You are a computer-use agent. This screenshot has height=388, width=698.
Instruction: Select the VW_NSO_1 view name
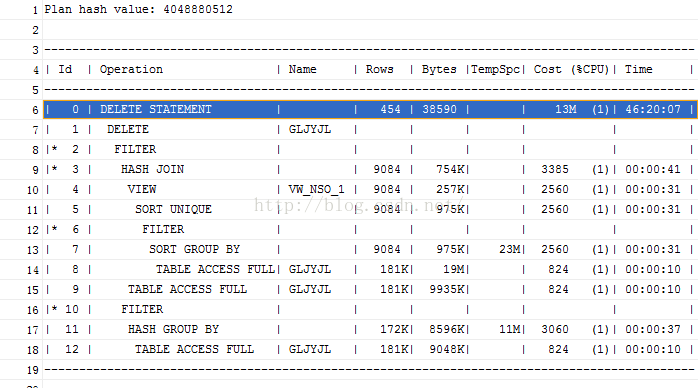pyautogui.click(x=317, y=190)
